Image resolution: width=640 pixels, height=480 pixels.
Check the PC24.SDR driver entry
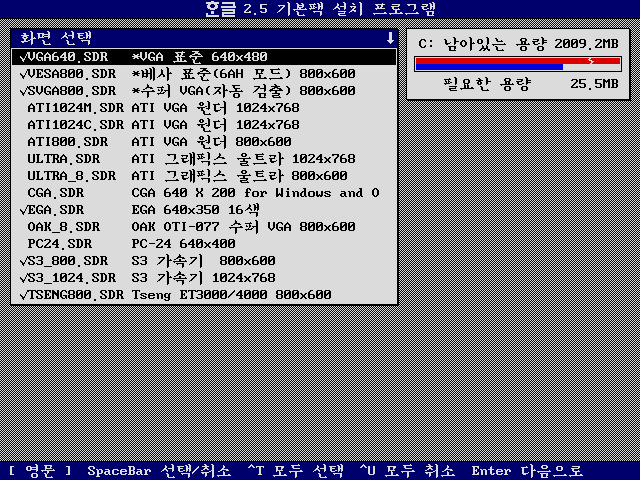pyautogui.click(x=204, y=244)
